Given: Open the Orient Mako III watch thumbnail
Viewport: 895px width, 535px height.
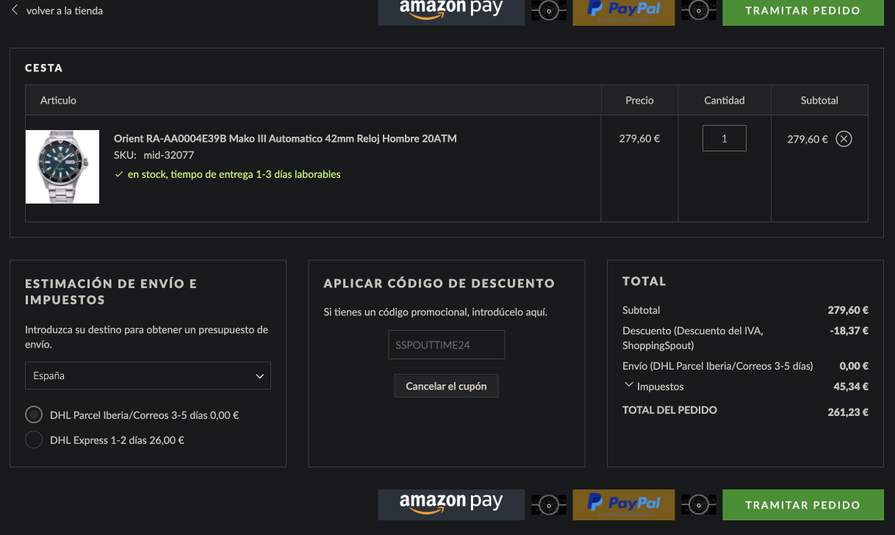Looking at the screenshot, I should [x=62, y=167].
